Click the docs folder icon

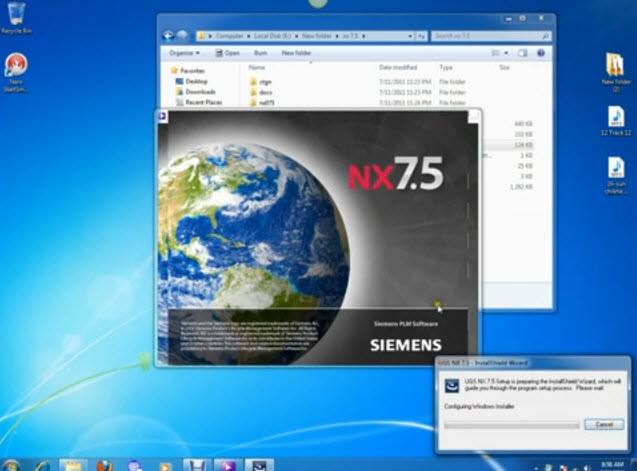[254, 92]
